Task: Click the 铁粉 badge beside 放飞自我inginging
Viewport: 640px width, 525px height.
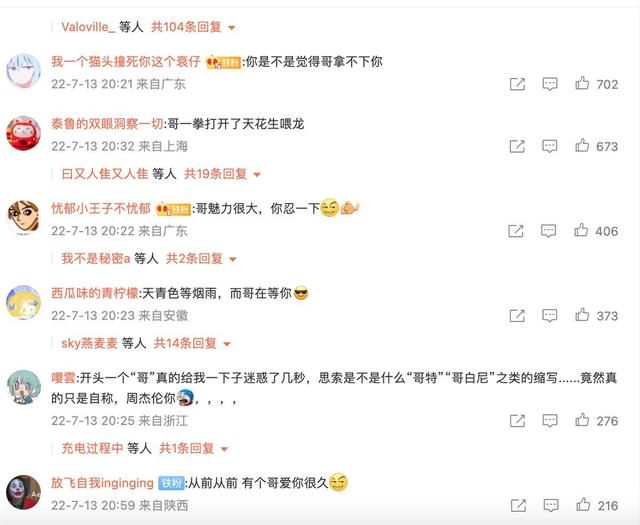Action: (x=171, y=483)
